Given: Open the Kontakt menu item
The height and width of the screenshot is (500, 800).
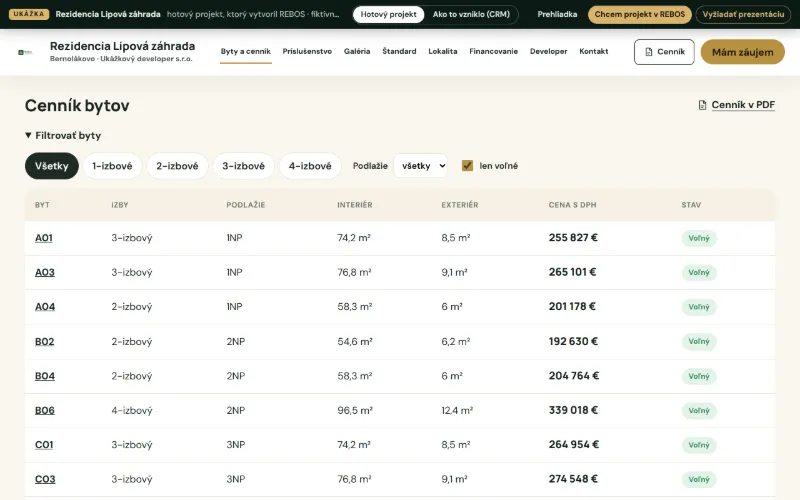Looking at the screenshot, I should (593, 52).
